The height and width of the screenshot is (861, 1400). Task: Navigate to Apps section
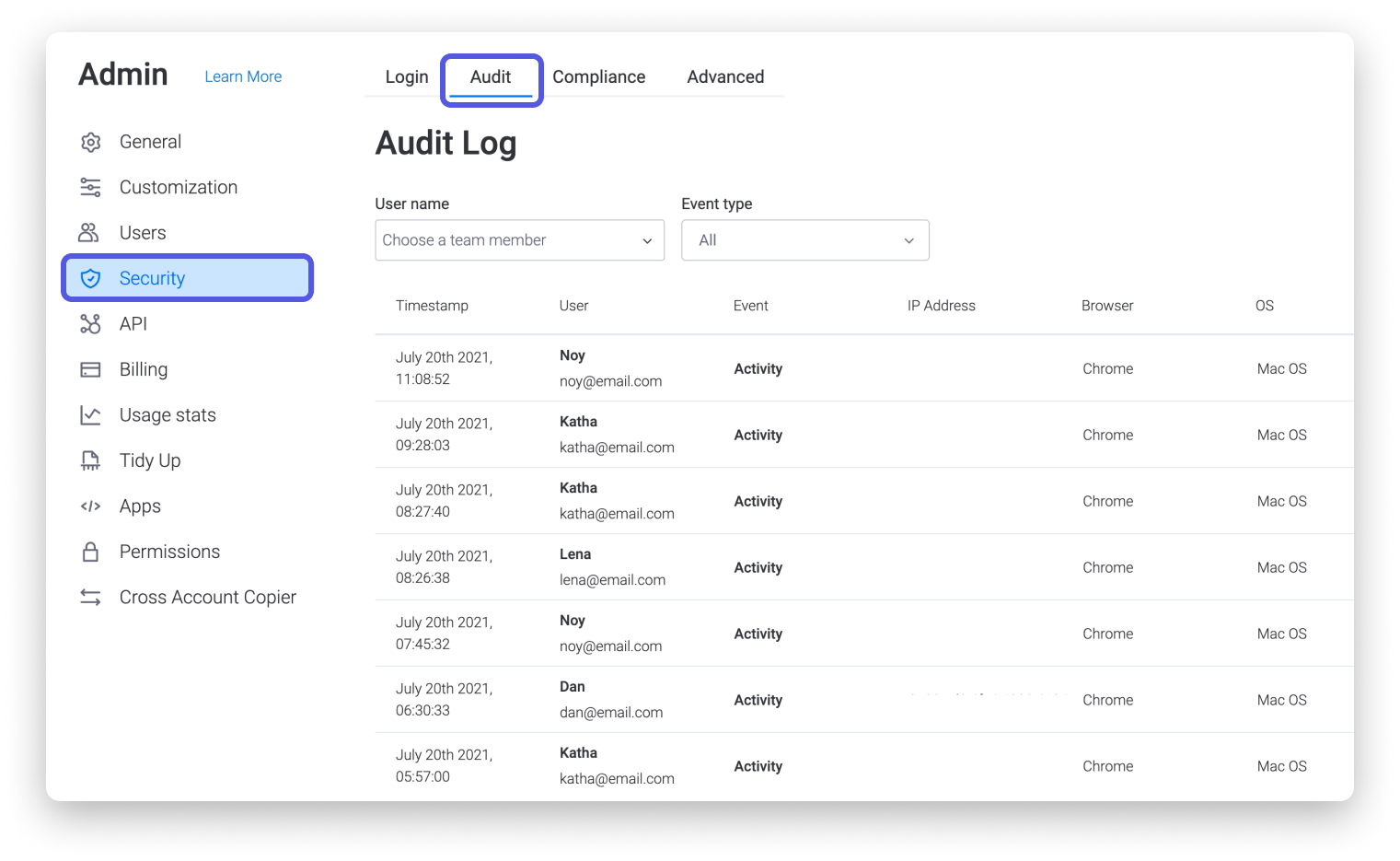140,506
